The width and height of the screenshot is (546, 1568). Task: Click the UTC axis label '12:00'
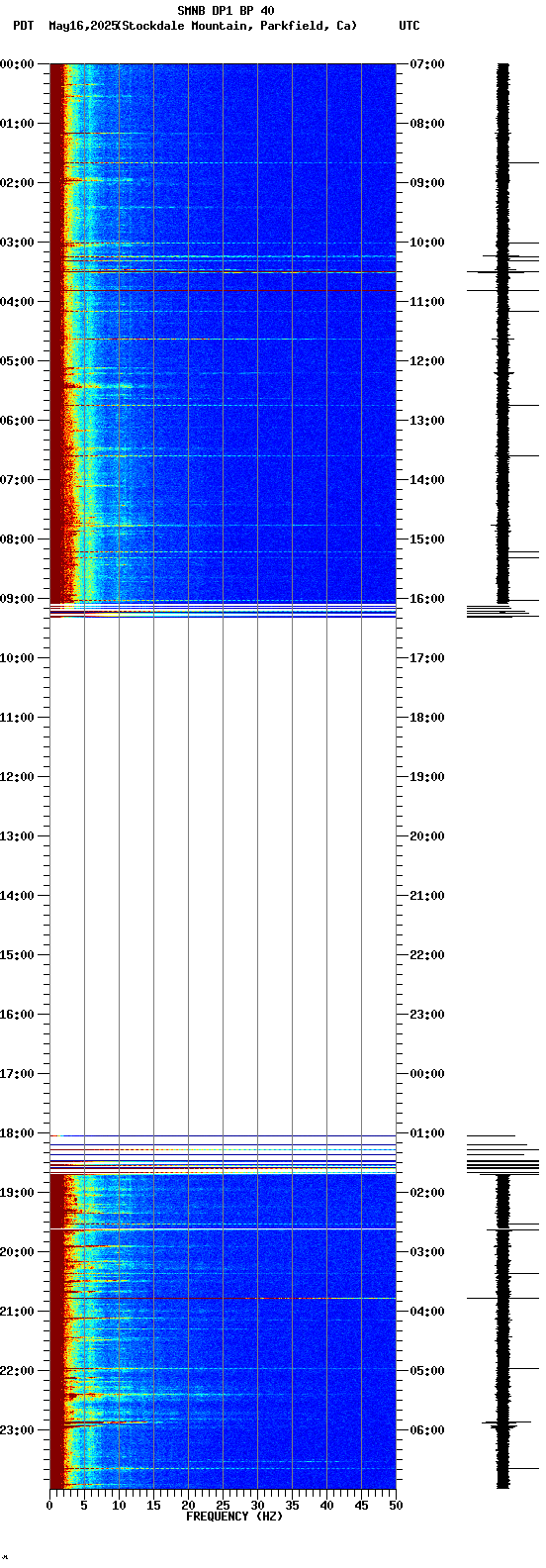click(427, 361)
